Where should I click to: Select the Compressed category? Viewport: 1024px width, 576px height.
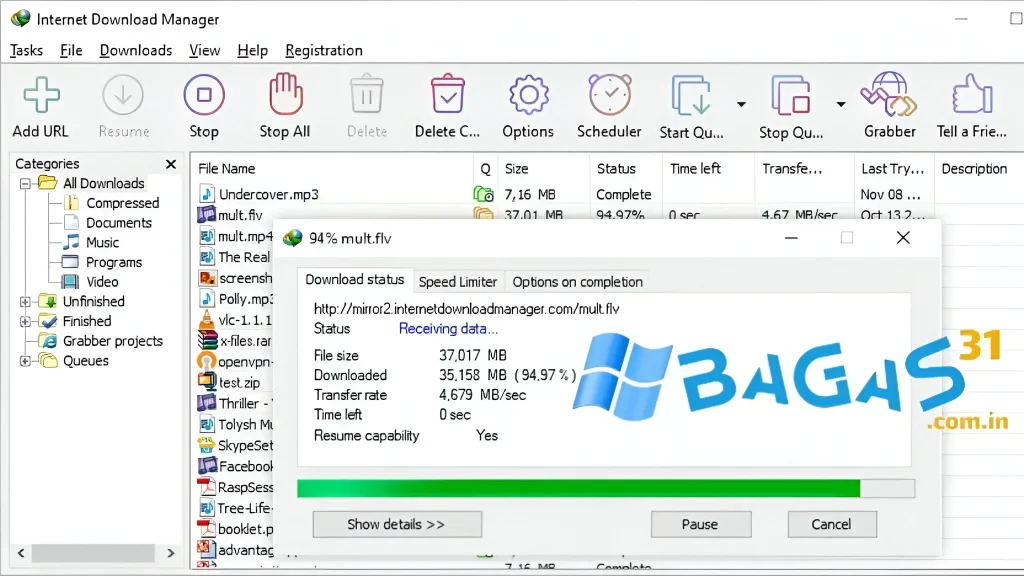coord(122,203)
